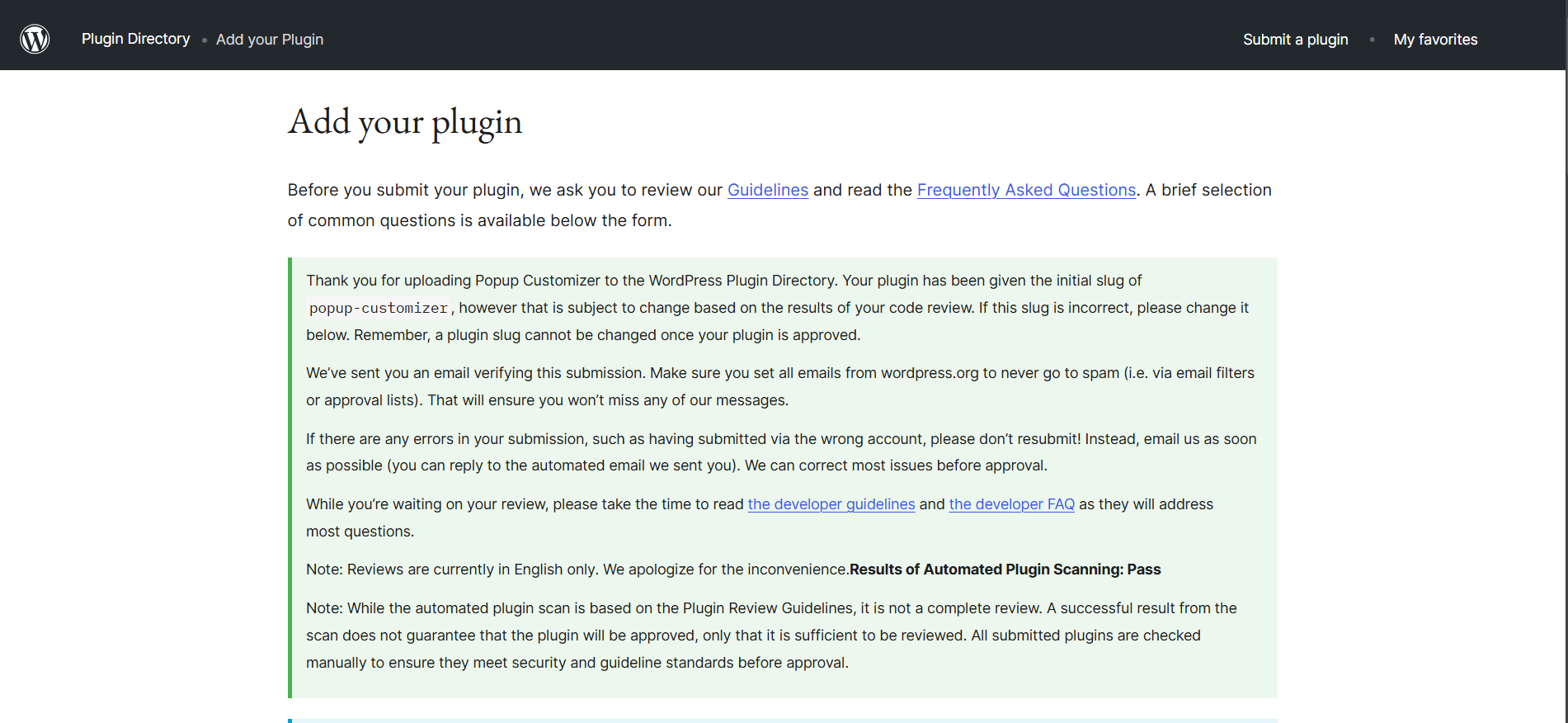1568x723 pixels.
Task: Open the Guidelines link
Action: pyautogui.click(x=768, y=190)
